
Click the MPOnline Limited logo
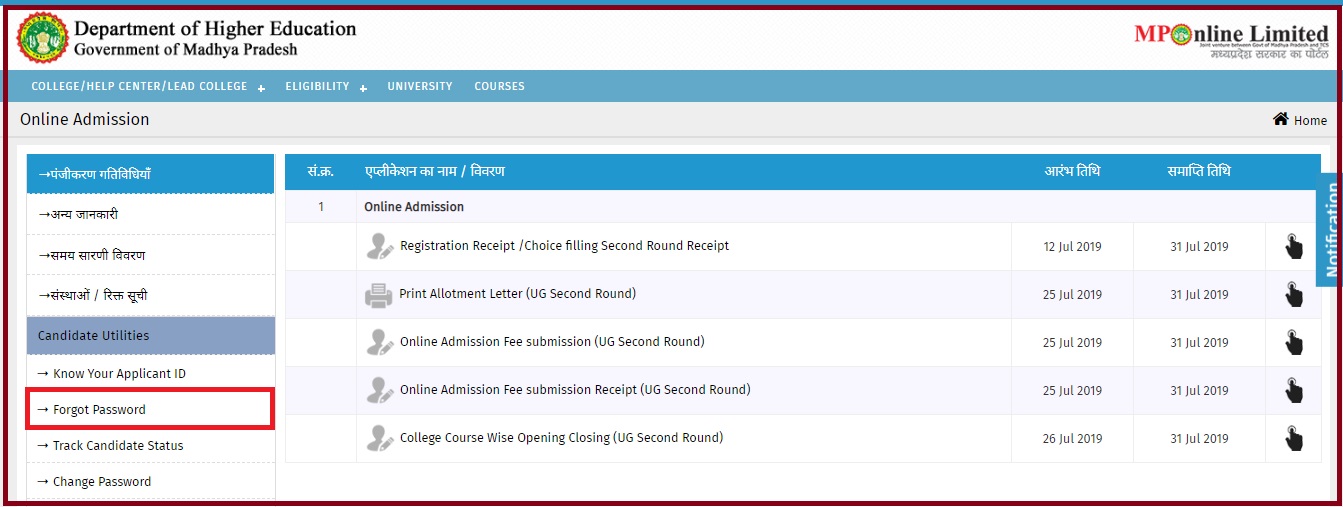1230,39
